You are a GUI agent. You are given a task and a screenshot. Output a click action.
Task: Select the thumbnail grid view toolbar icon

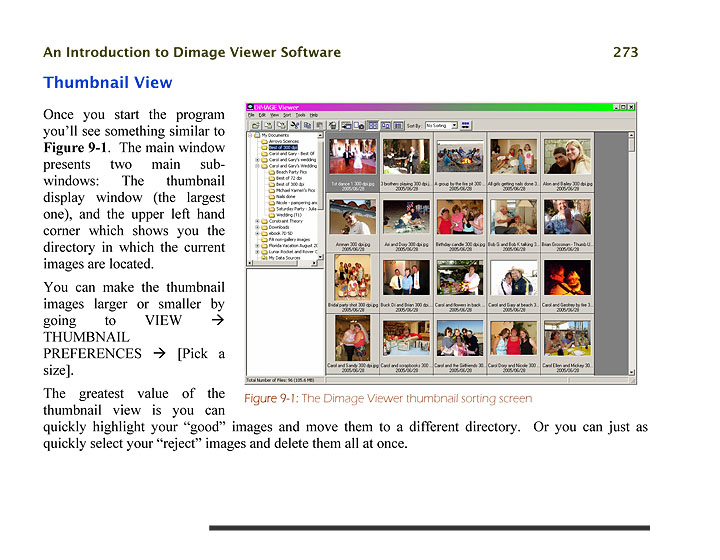373,125
